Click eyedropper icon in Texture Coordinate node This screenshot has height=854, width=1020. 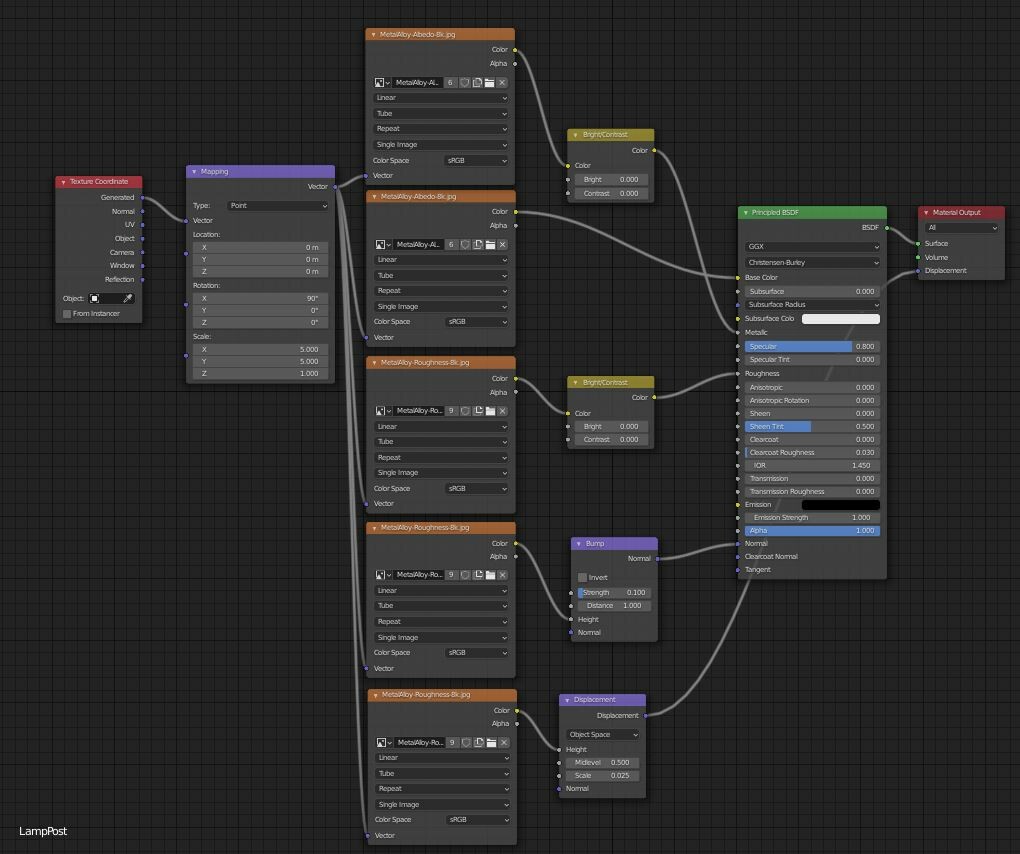click(x=128, y=299)
